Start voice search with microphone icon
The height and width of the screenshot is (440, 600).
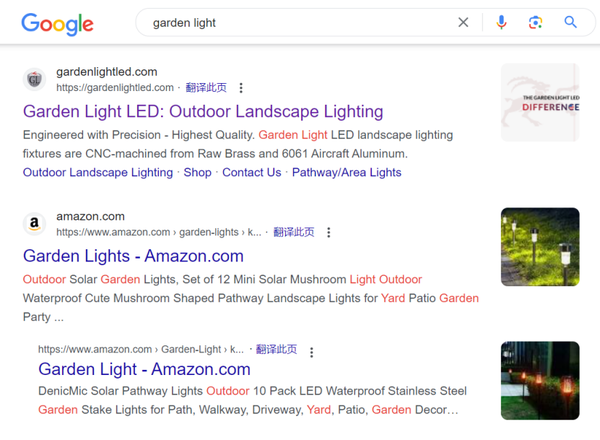tap(501, 23)
